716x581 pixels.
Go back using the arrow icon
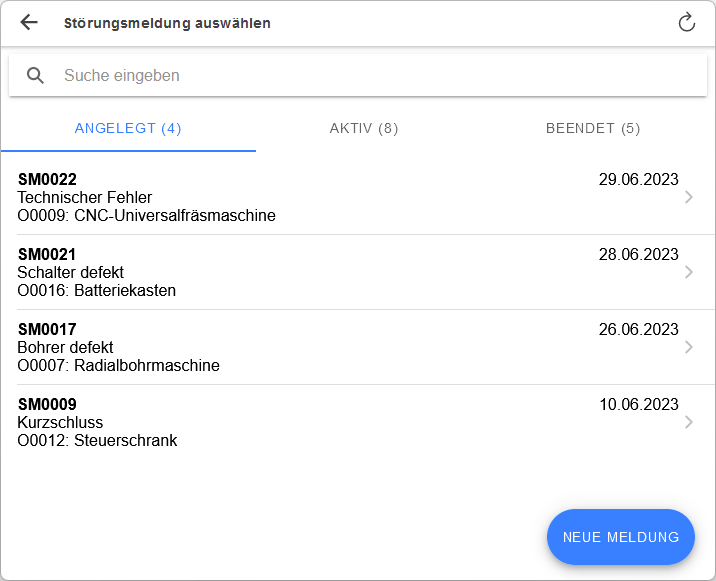pos(29,23)
